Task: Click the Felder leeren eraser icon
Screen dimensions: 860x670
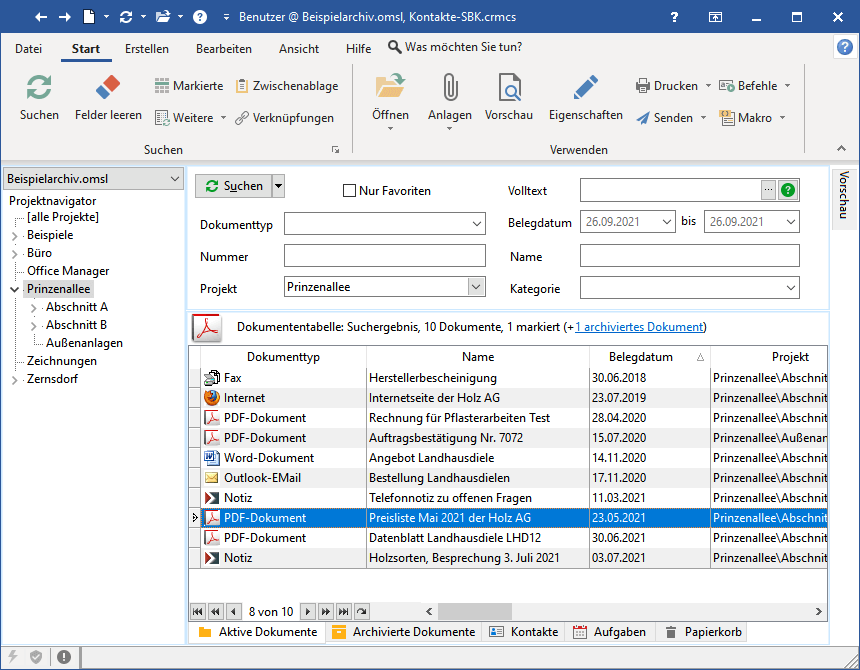Action: [108, 88]
